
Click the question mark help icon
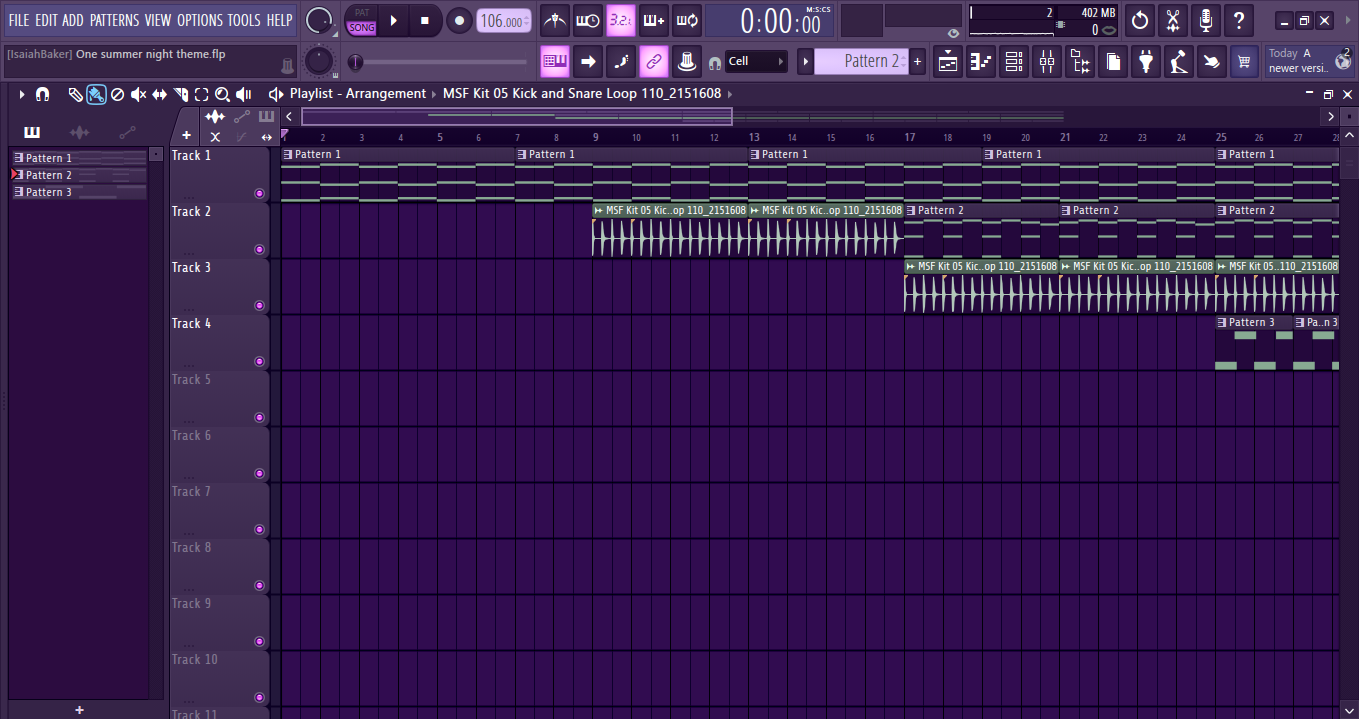point(1239,20)
